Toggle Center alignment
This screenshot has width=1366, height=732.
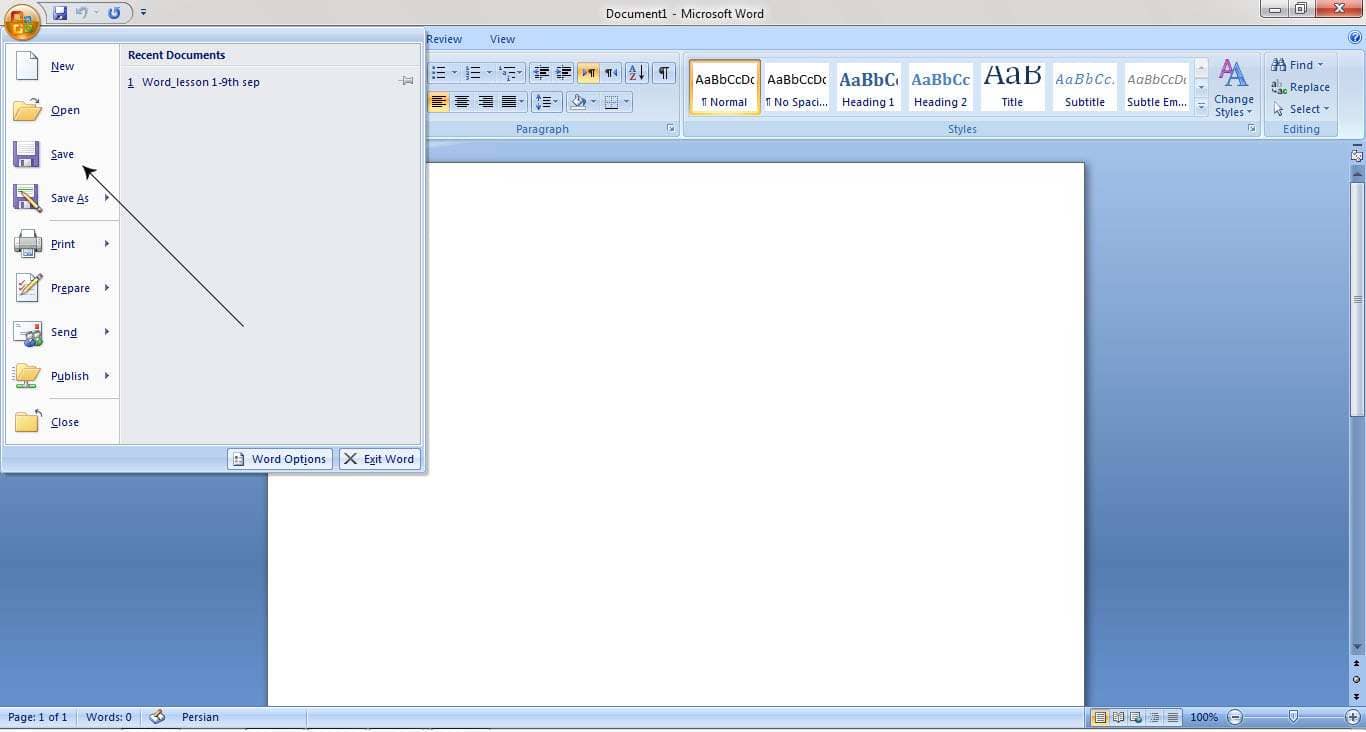pyautogui.click(x=461, y=102)
